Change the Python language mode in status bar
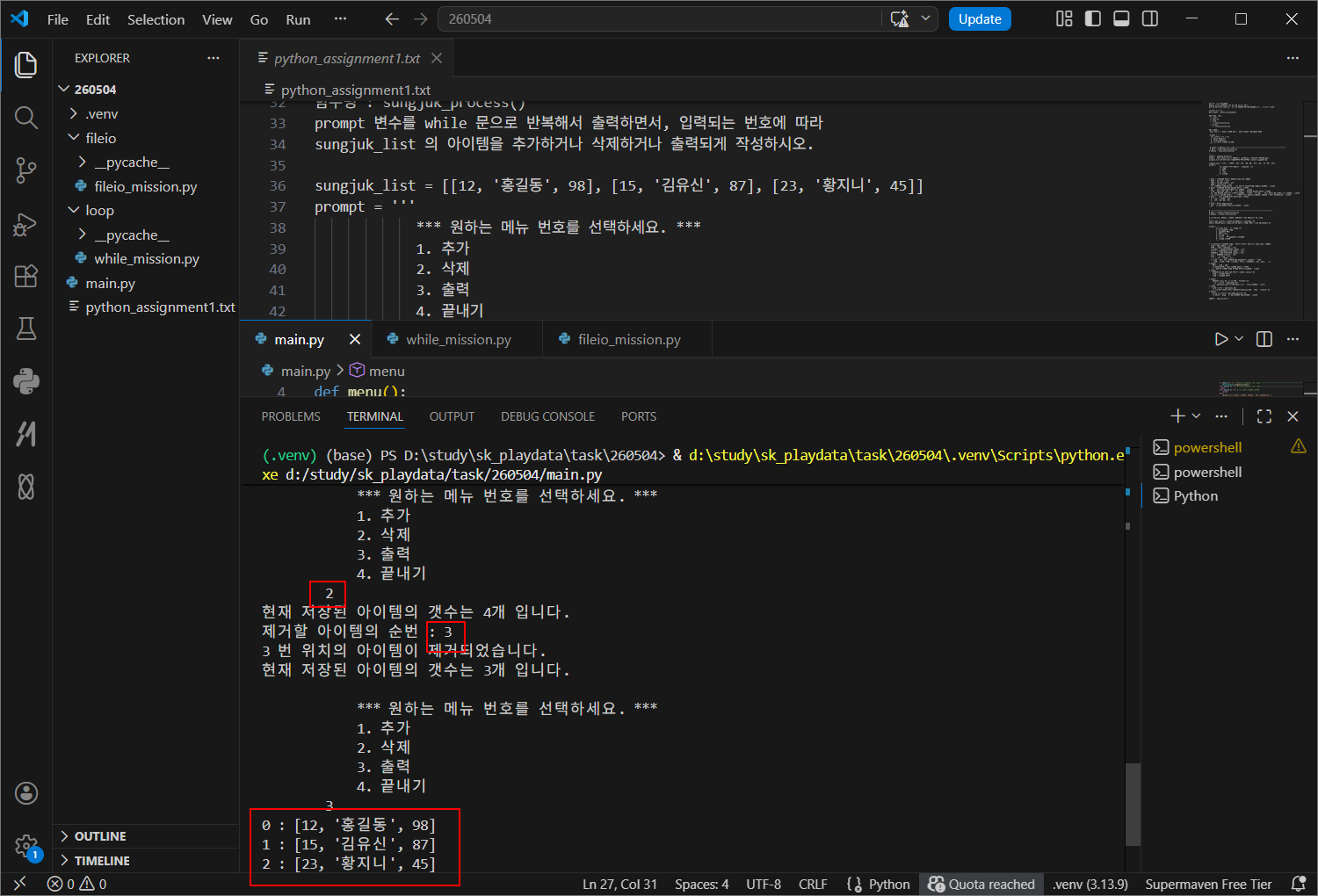The height and width of the screenshot is (896, 1318). pos(888,885)
